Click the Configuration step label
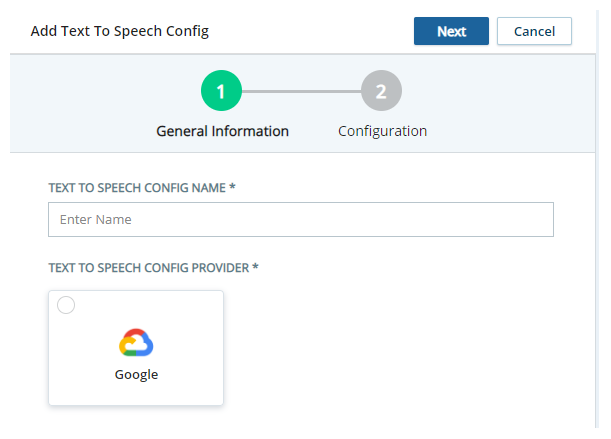The height and width of the screenshot is (439, 611). pos(382,131)
